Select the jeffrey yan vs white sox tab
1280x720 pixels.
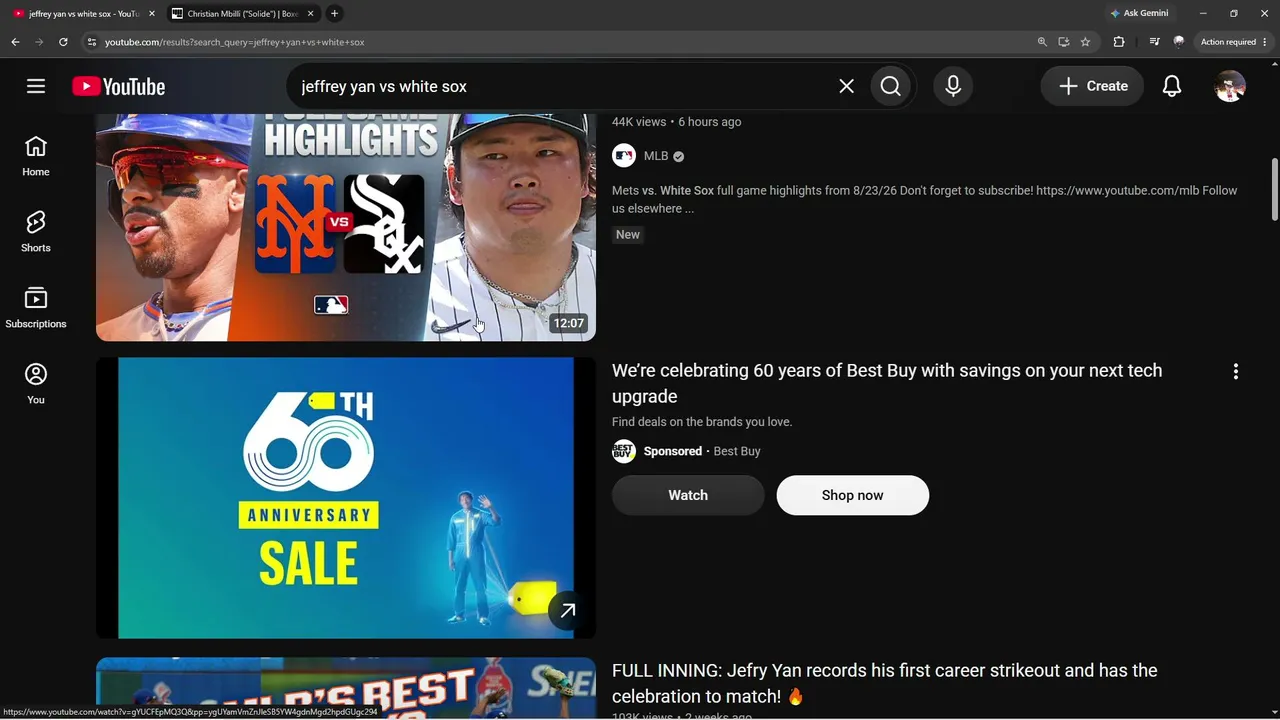click(x=82, y=14)
